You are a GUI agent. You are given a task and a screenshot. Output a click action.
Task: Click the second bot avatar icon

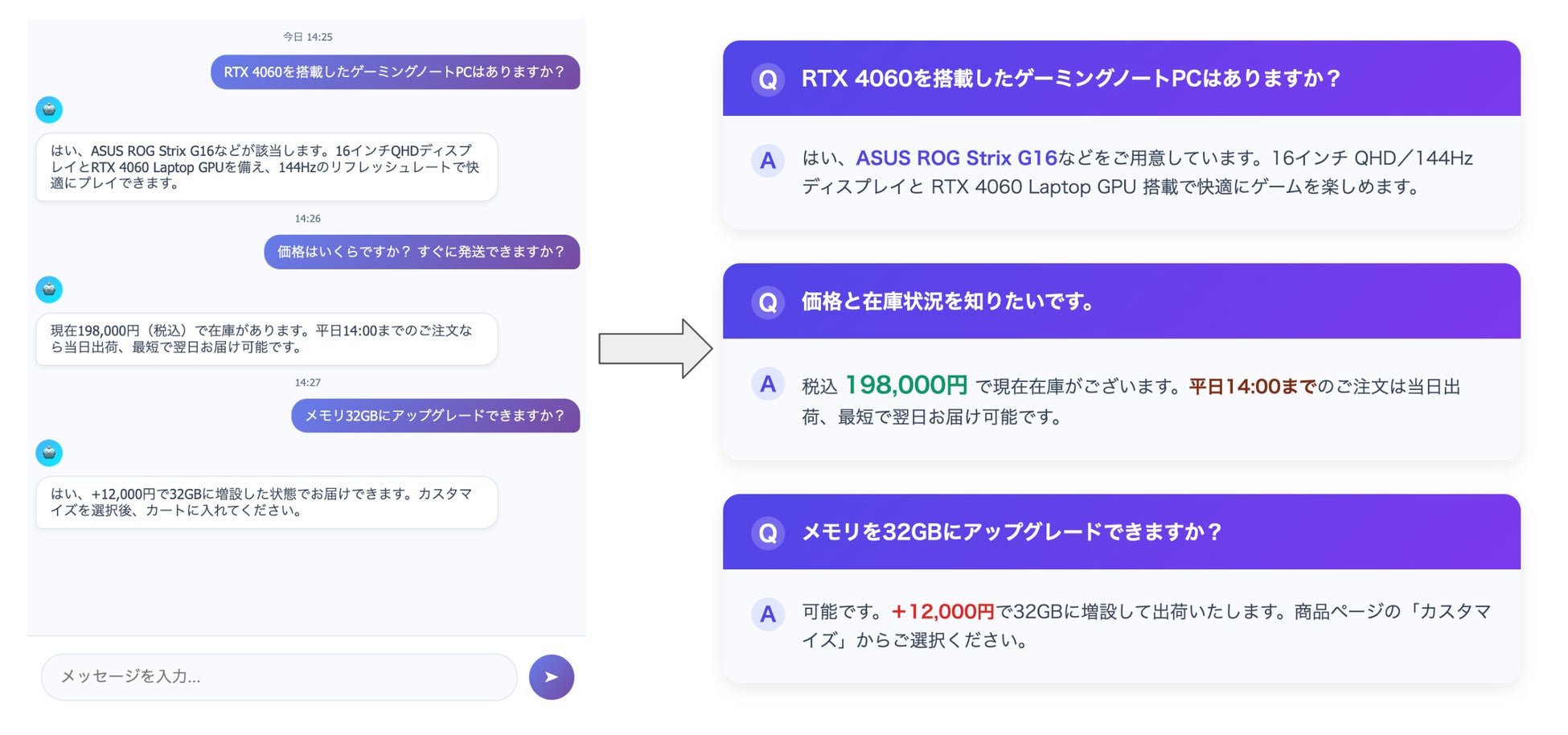tap(49, 289)
